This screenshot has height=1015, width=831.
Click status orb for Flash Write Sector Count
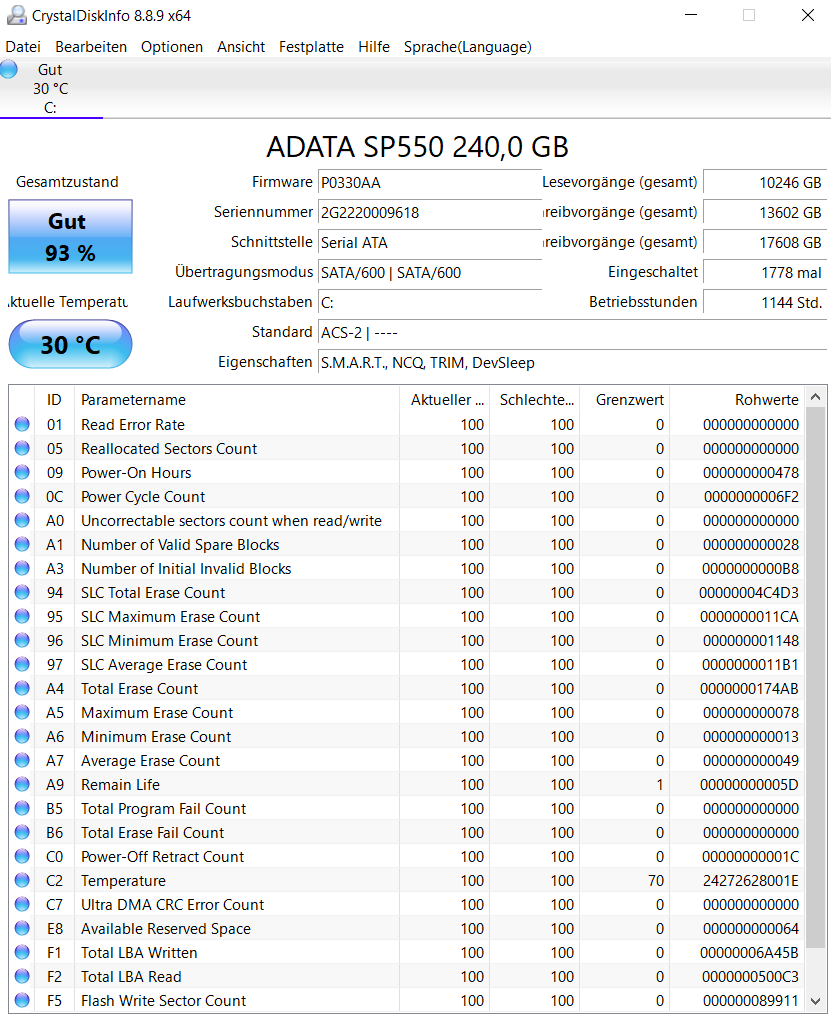click(x=22, y=999)
